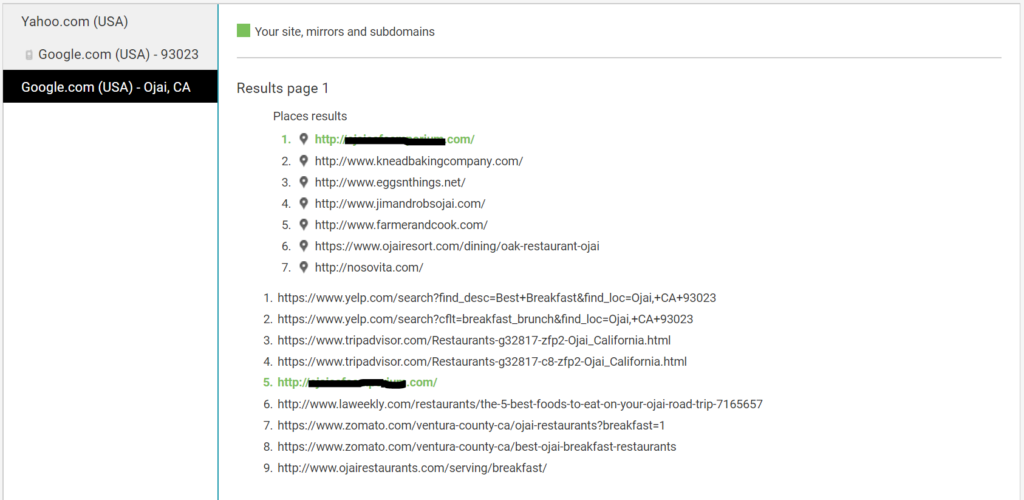
Task: Open the laweekly.com Ojai road trip link
Action: (x=520, y=404)
